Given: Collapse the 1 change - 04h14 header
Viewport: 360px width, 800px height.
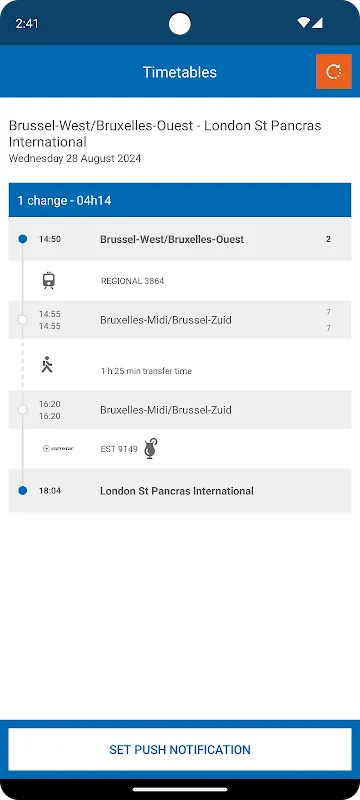Looking at the screenshot, I should (180, 200).
